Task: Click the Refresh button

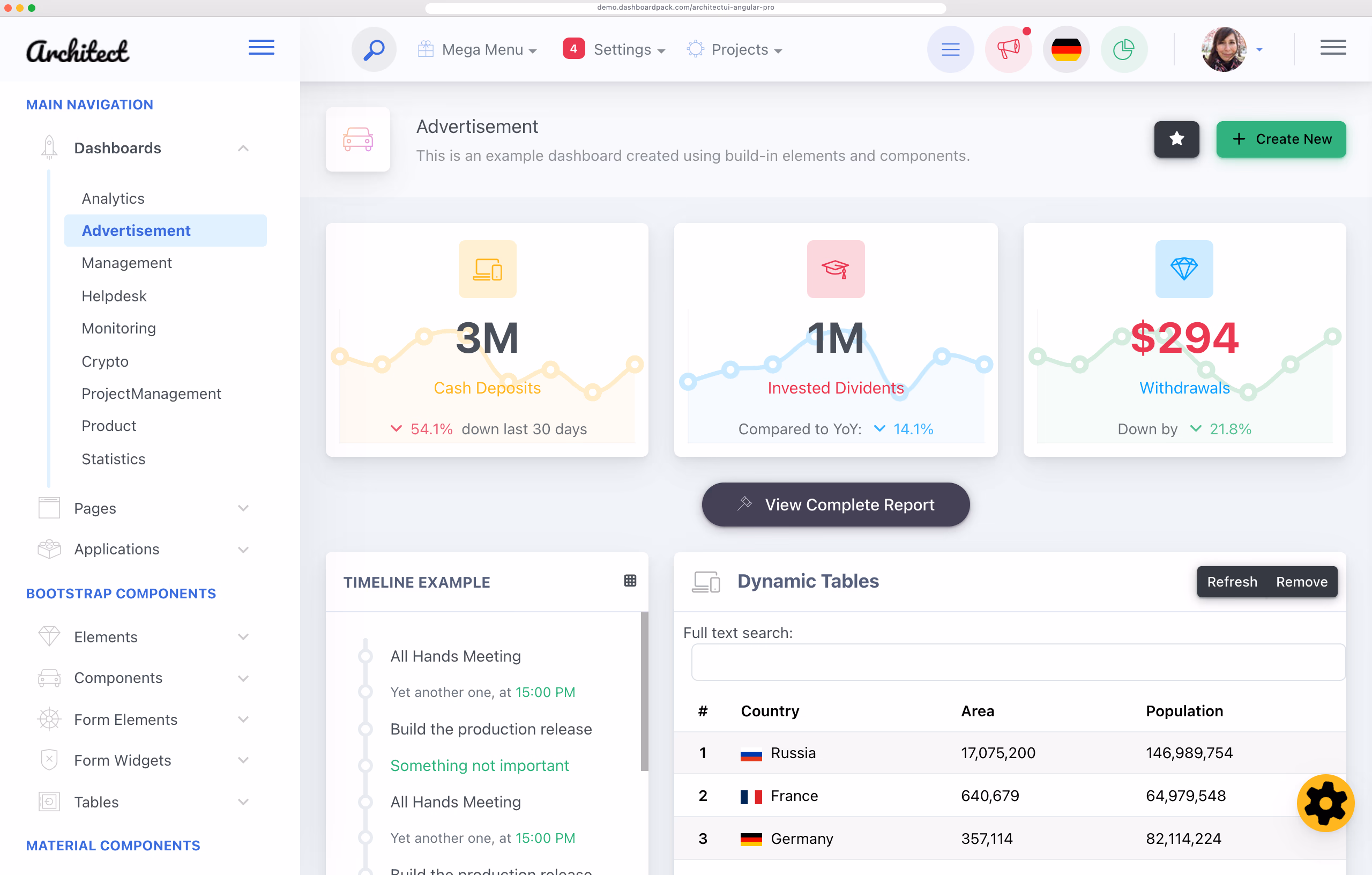Action: [1232, 582]
